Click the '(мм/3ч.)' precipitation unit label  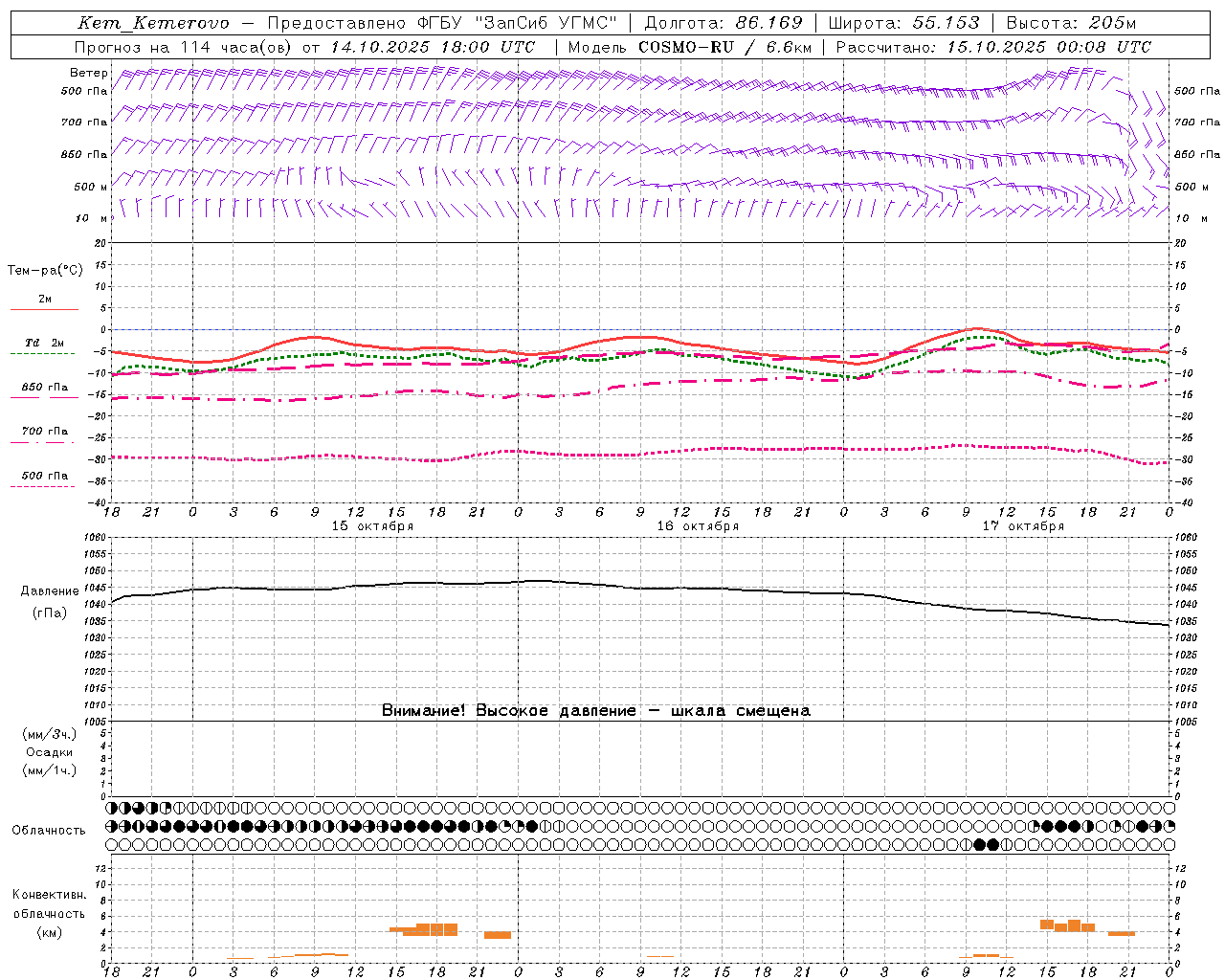50,735
